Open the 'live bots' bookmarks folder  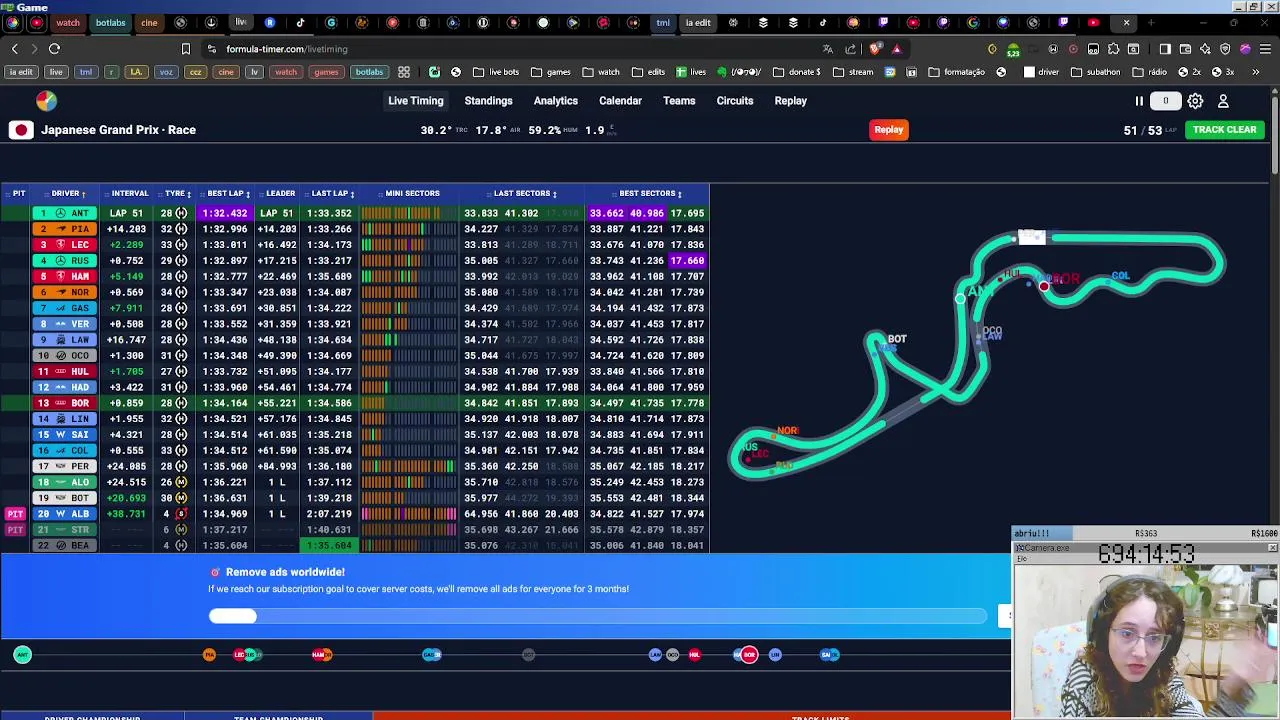tap(496, 72)
